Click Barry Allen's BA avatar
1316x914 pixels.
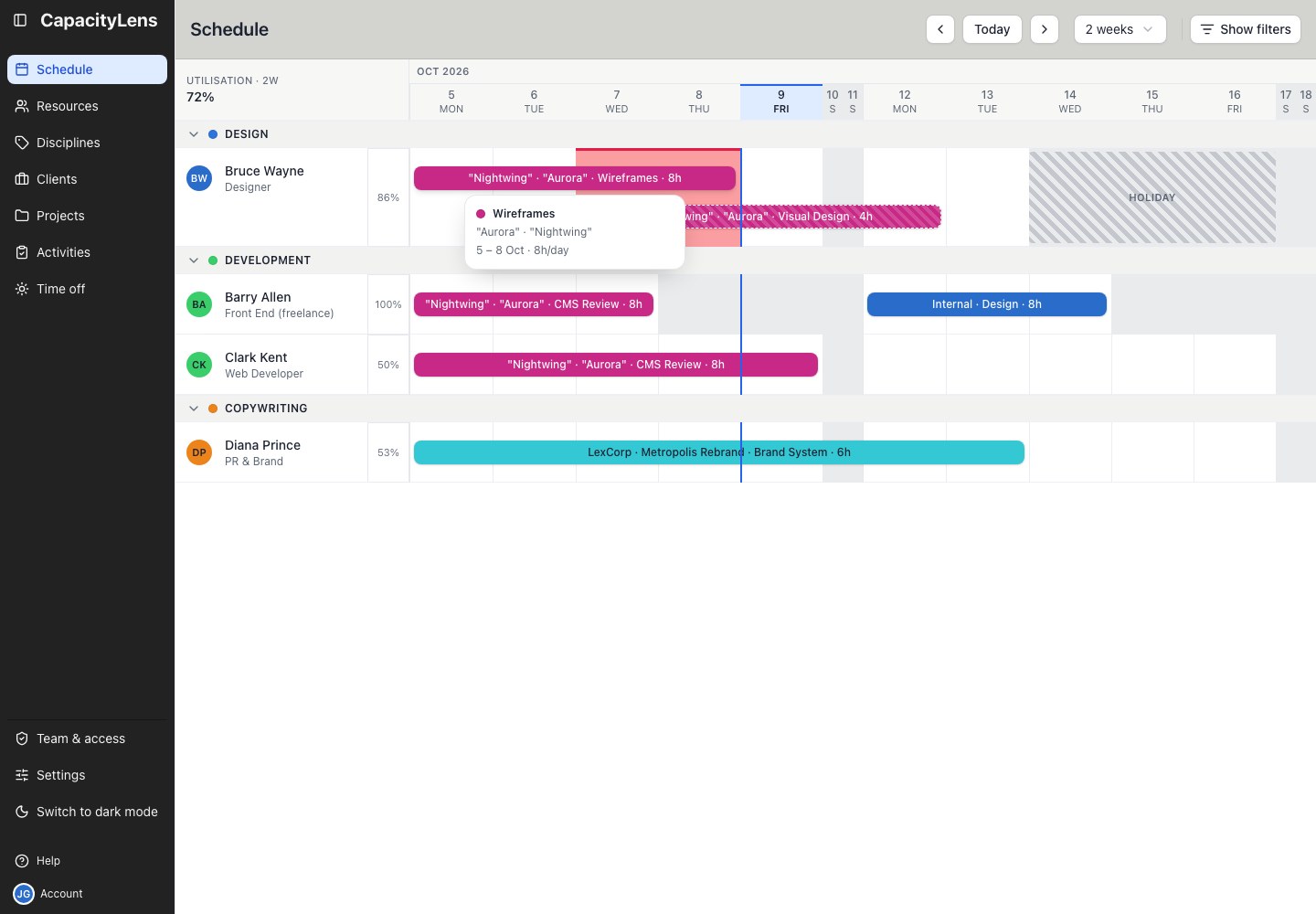pos(199,304)
